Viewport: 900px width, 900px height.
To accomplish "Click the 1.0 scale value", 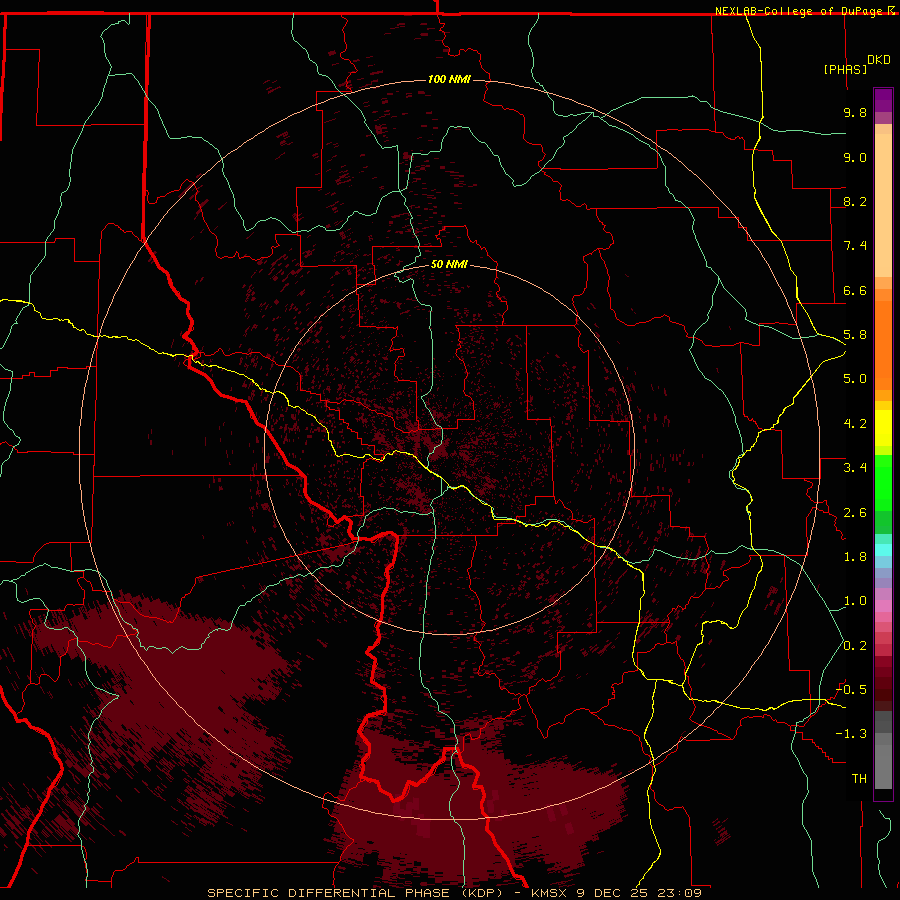I will coord(855,601).
